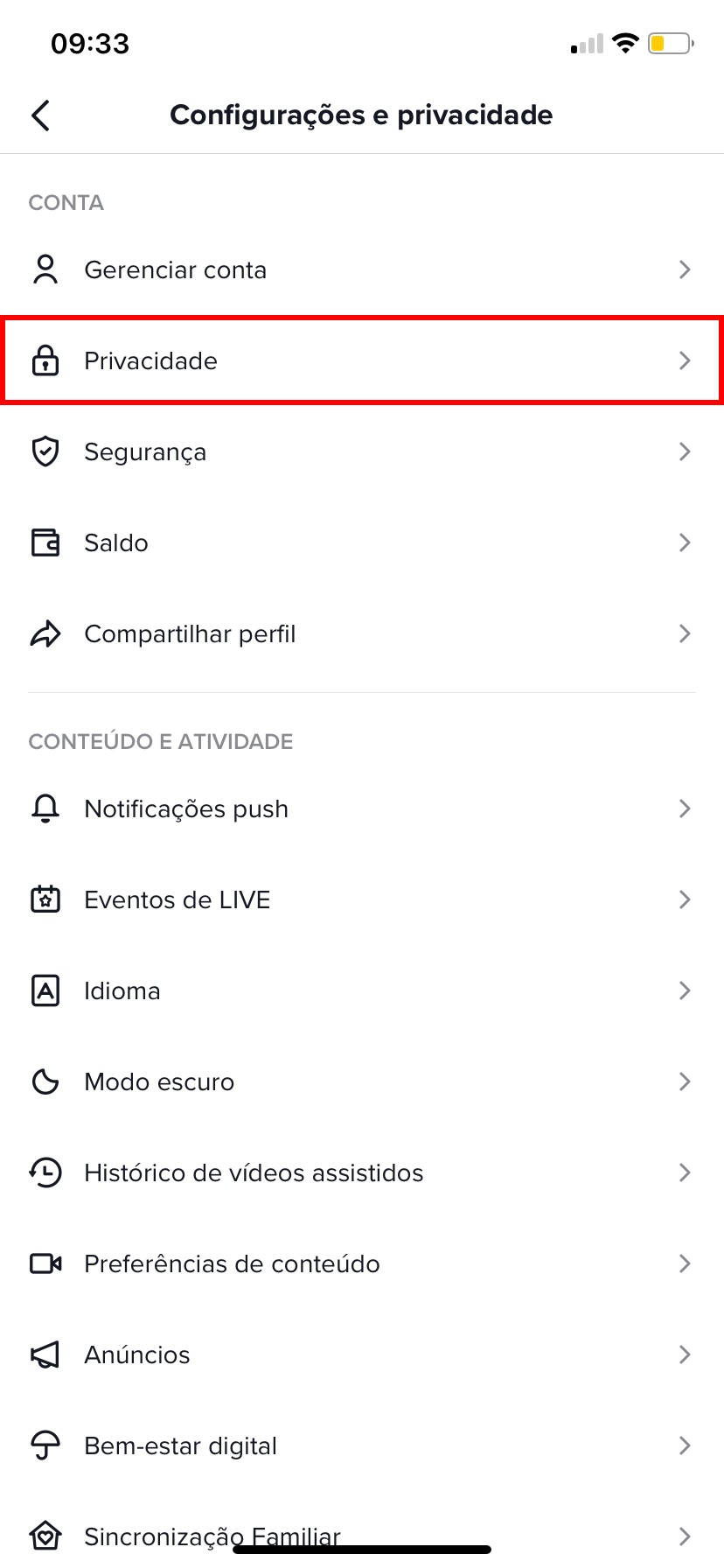The height and width of the screenshot is (1568, 724).
Task: Tap the back arrow icon
Action: click(x=41, y=115)
